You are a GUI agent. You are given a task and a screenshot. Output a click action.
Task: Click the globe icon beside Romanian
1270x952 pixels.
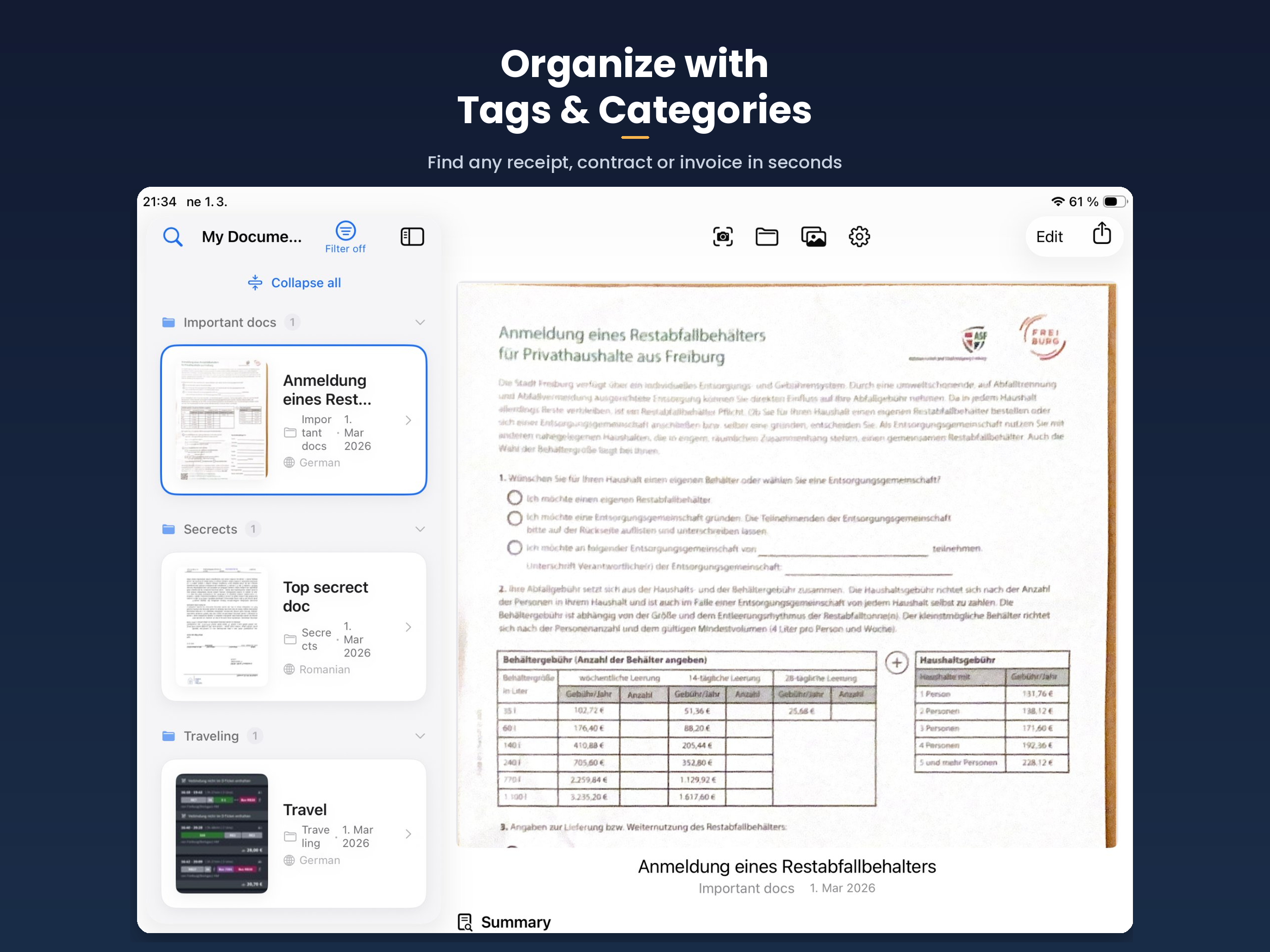click(x=289, y=669)
